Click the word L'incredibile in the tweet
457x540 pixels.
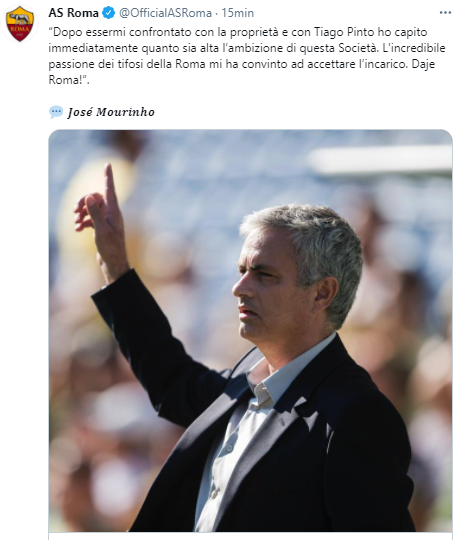414,48
